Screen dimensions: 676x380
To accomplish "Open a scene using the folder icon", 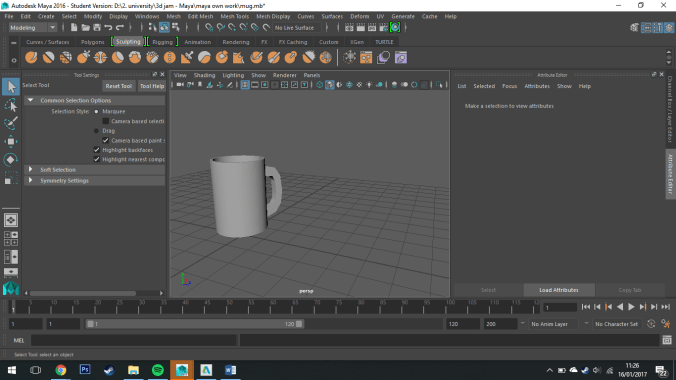I will [x=85, y=28].
